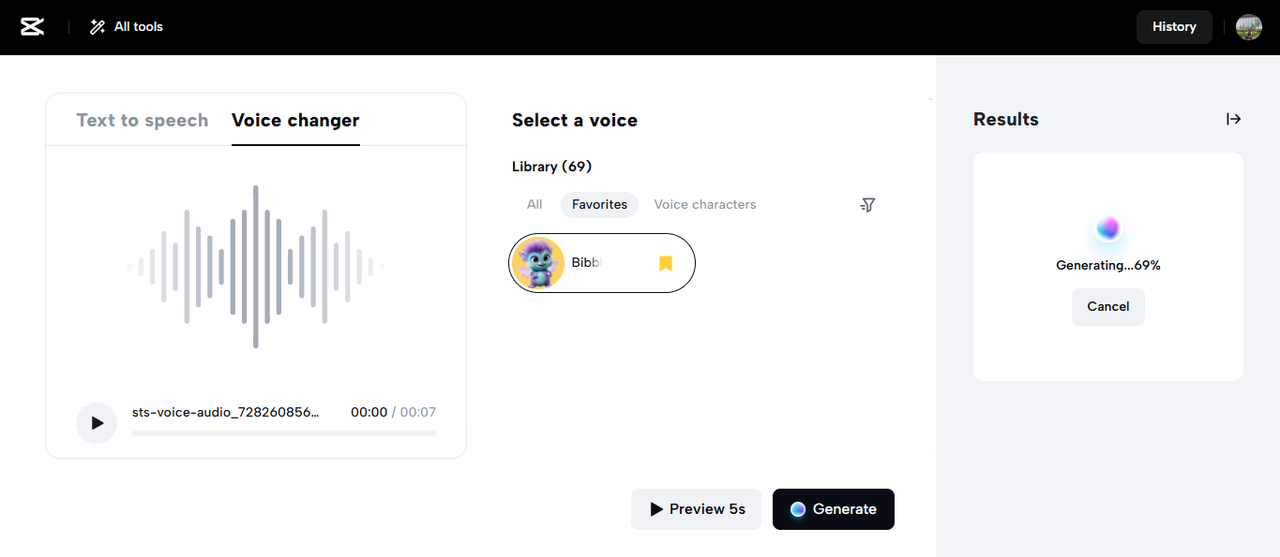Collapse the Results panel with arrow icon
1280x557 pixels.
[x=1234, y=119]
